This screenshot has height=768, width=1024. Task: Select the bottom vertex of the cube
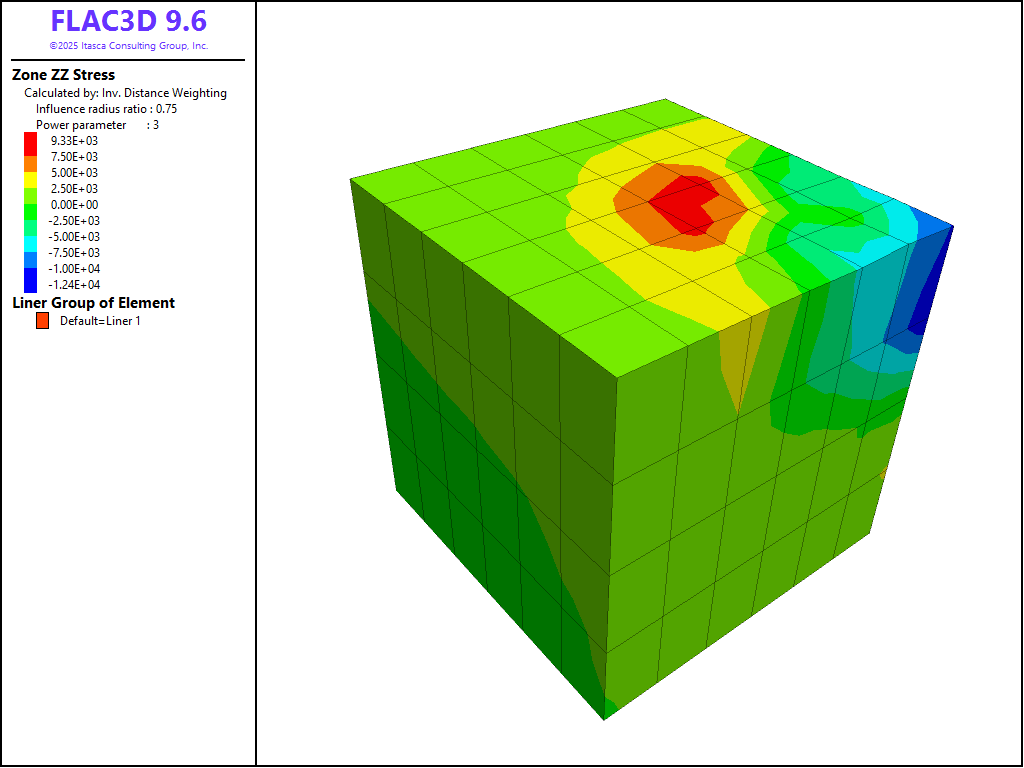tap(605, 716)
